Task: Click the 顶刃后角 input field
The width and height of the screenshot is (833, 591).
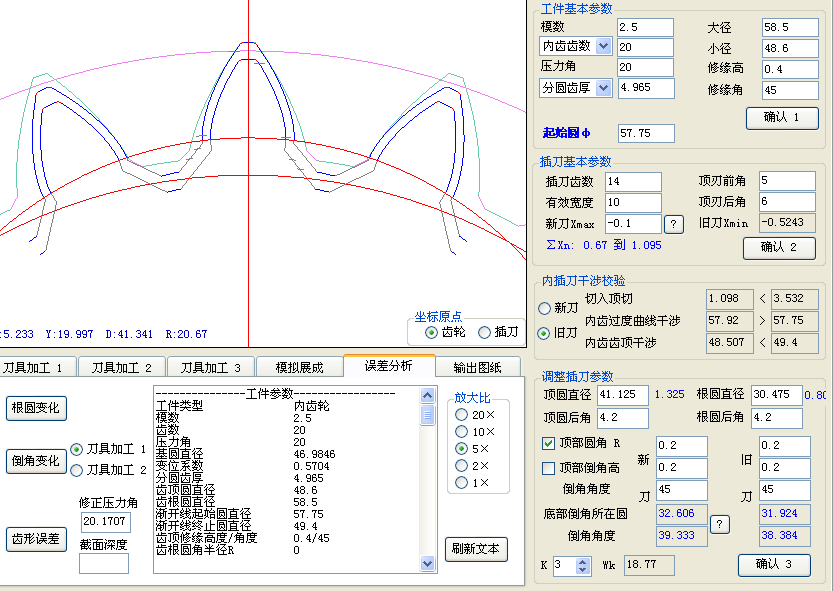Action: point(787,201)
